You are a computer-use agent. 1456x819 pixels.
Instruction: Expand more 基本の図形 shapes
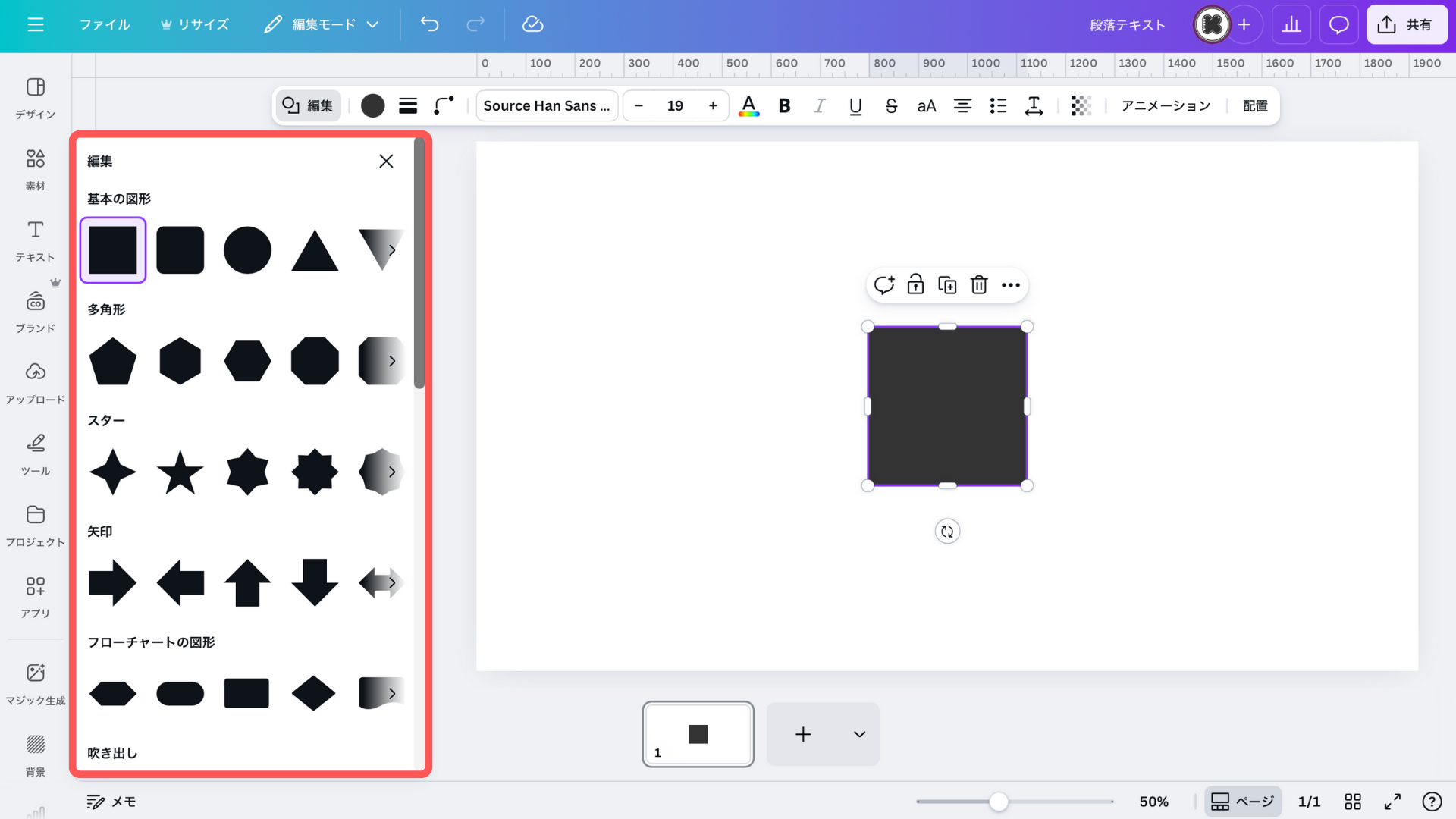tap(391, 250)
